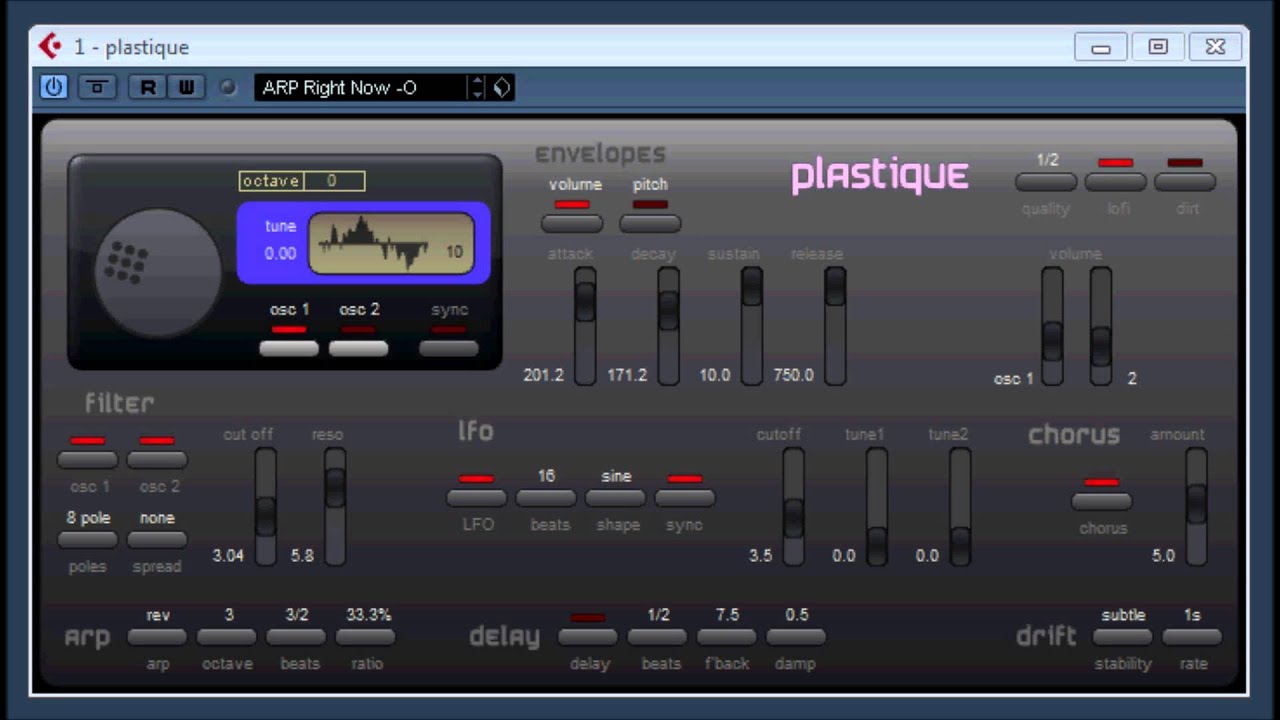Viewport: 1280px width, 720px height.
Task: Click the octave value field
Action: click(x=333, y=181)
